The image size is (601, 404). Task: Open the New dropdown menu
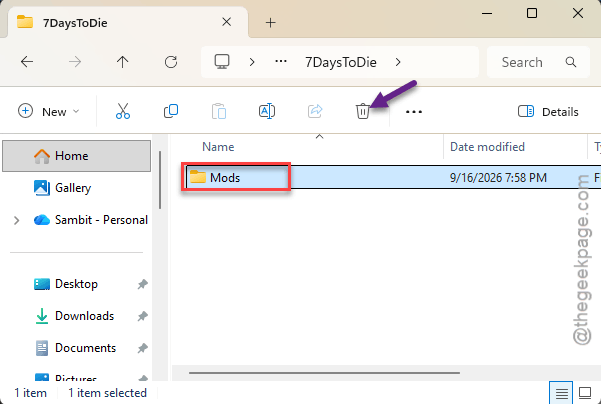tap(49, 112)
